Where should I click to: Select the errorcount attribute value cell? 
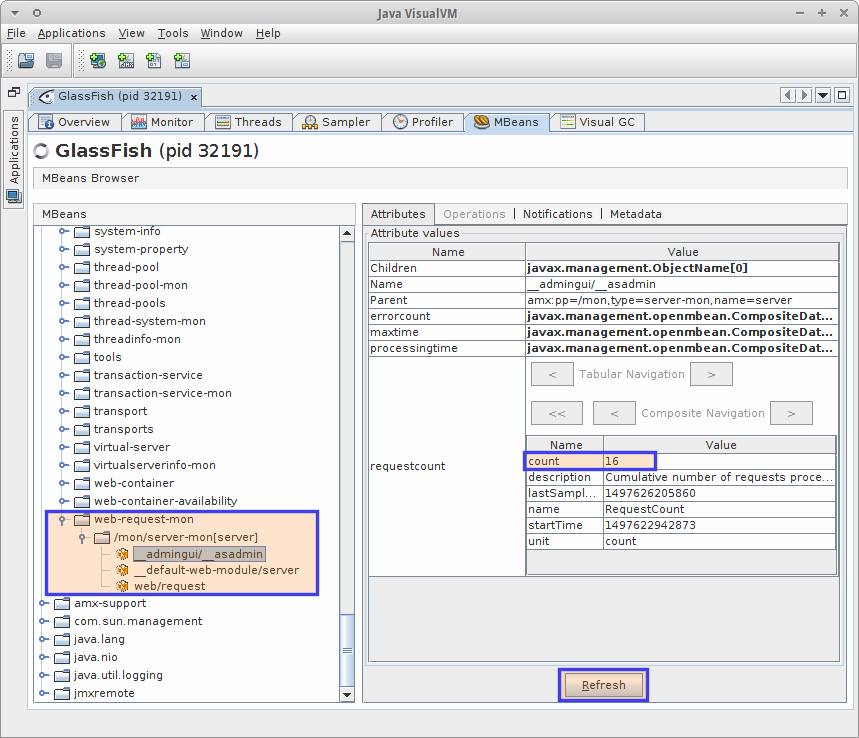coord(682,316)
